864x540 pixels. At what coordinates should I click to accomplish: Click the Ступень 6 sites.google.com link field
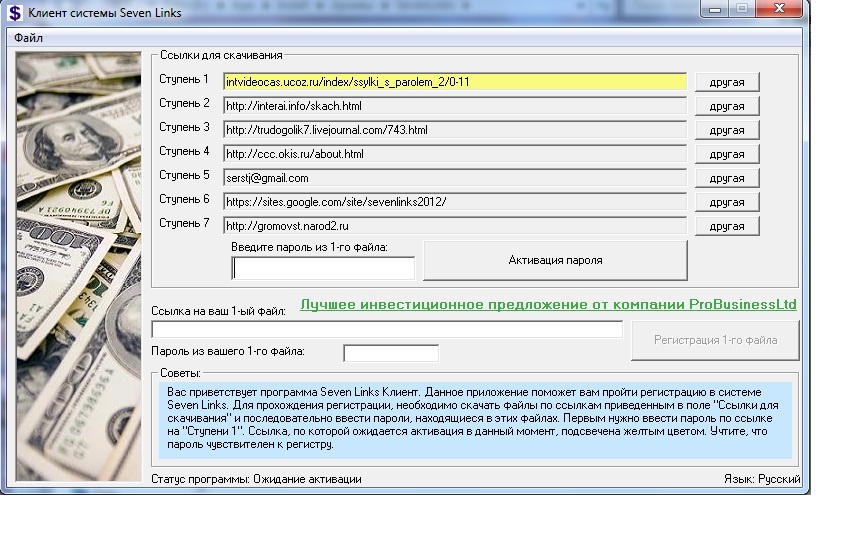click(455, 202)
